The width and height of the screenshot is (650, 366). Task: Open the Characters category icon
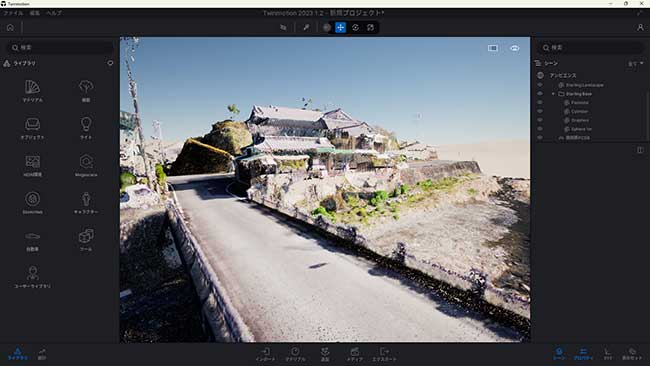click(x=86, y=202)
